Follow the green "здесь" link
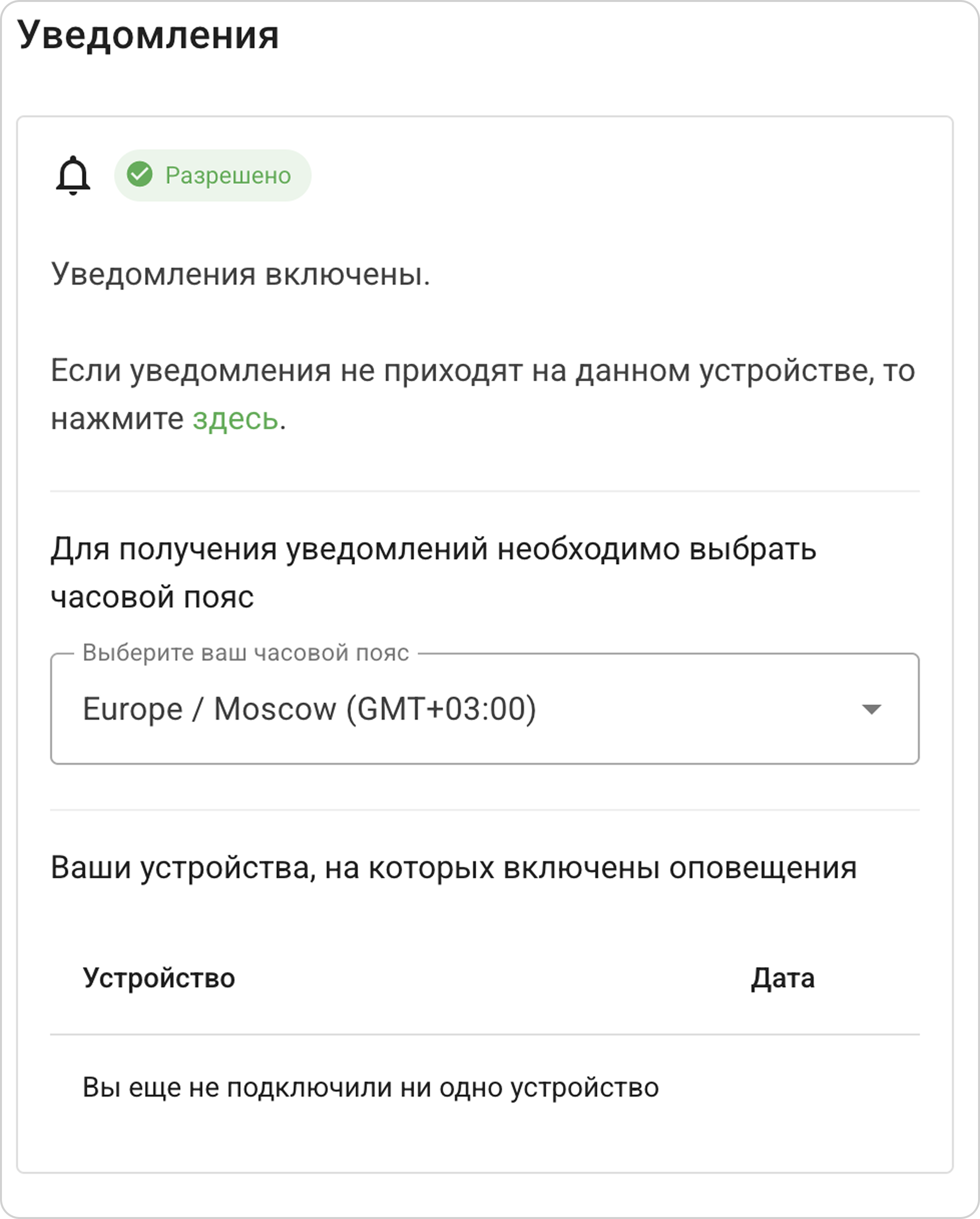980x1219 pixels. [235, 419]
